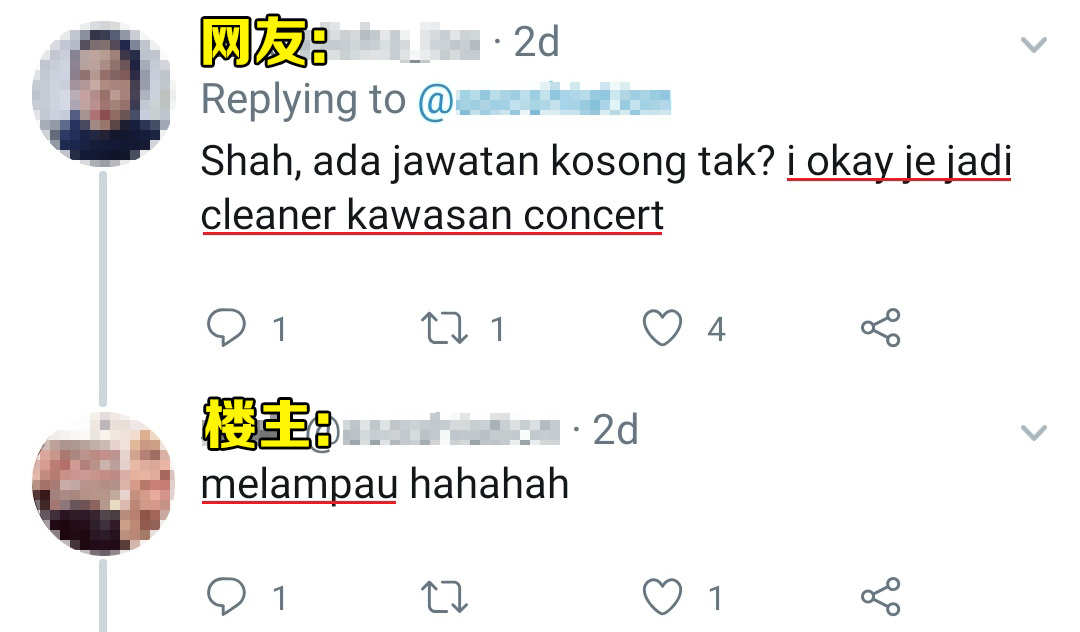The height and width of the screenshot is (632, 1080).
Task: Open the second tweet's chevron options menu
Action: click(x=1034, y=433)
